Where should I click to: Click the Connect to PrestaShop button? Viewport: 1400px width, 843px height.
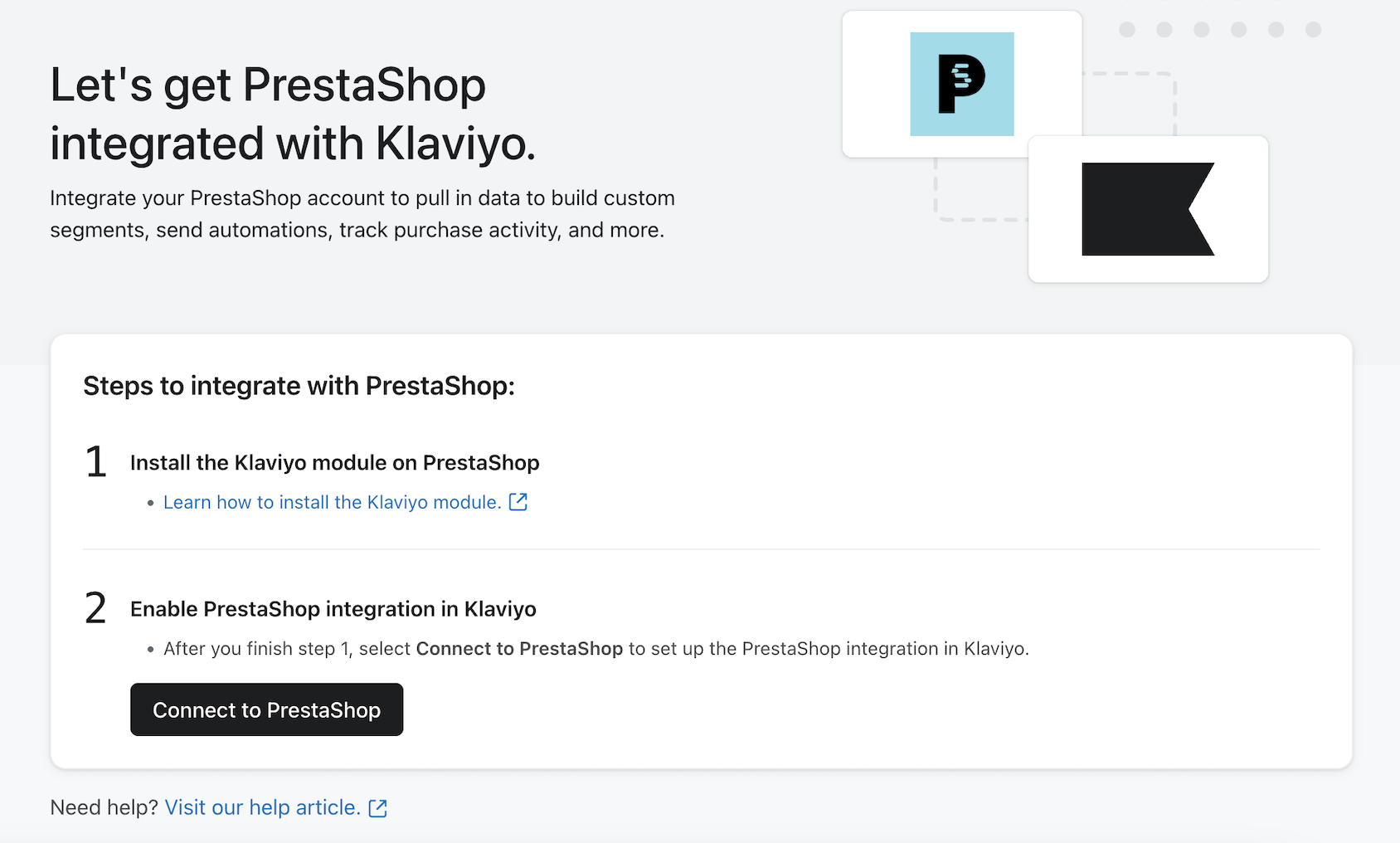(266, 709)
